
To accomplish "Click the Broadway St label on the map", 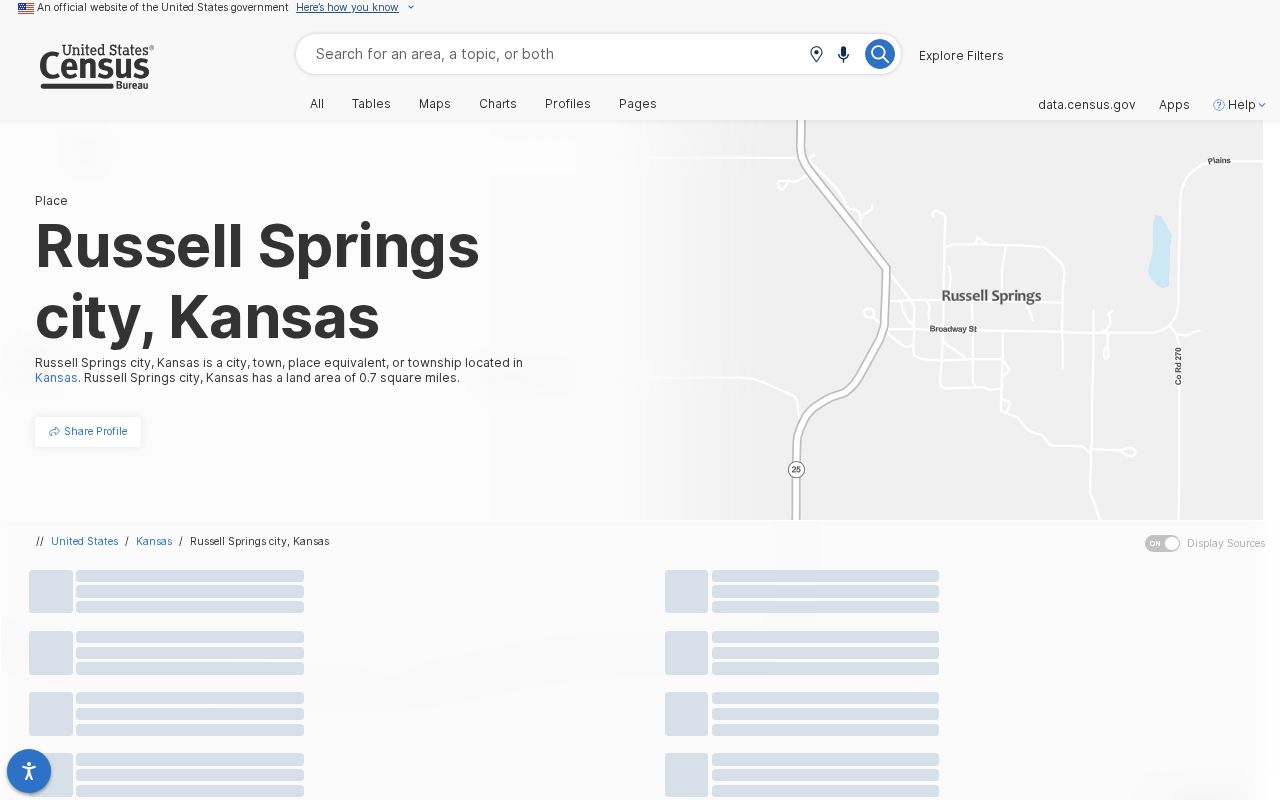I will [953, 329].
